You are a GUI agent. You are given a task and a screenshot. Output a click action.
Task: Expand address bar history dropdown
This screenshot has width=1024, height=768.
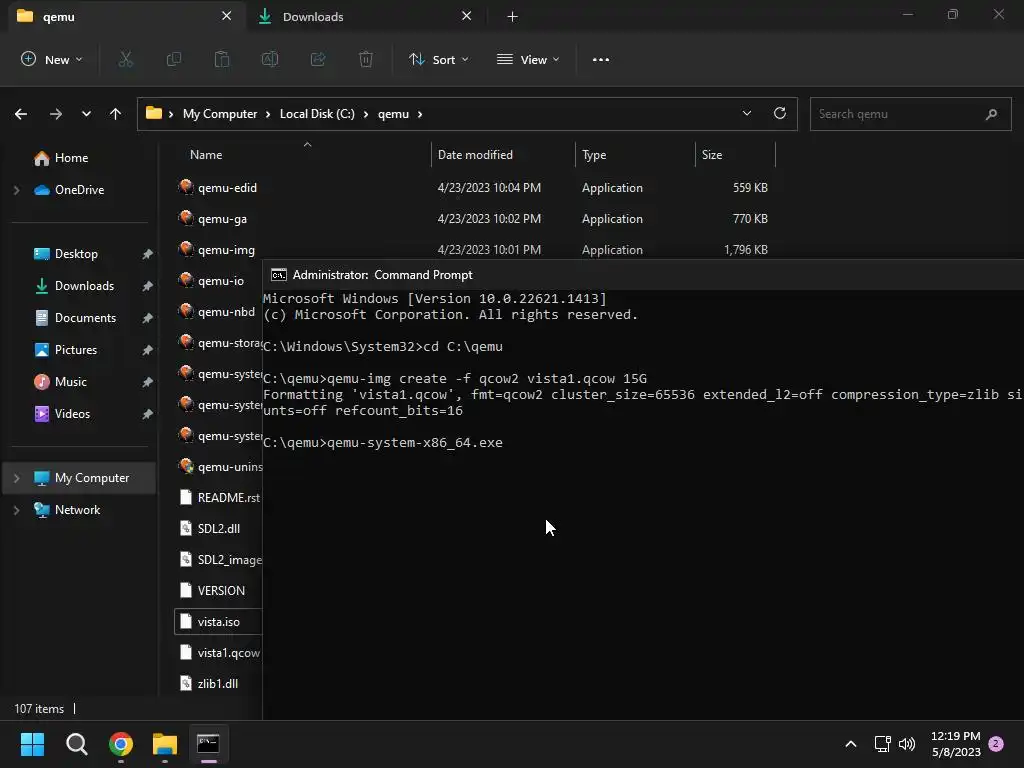click(746, 113)
